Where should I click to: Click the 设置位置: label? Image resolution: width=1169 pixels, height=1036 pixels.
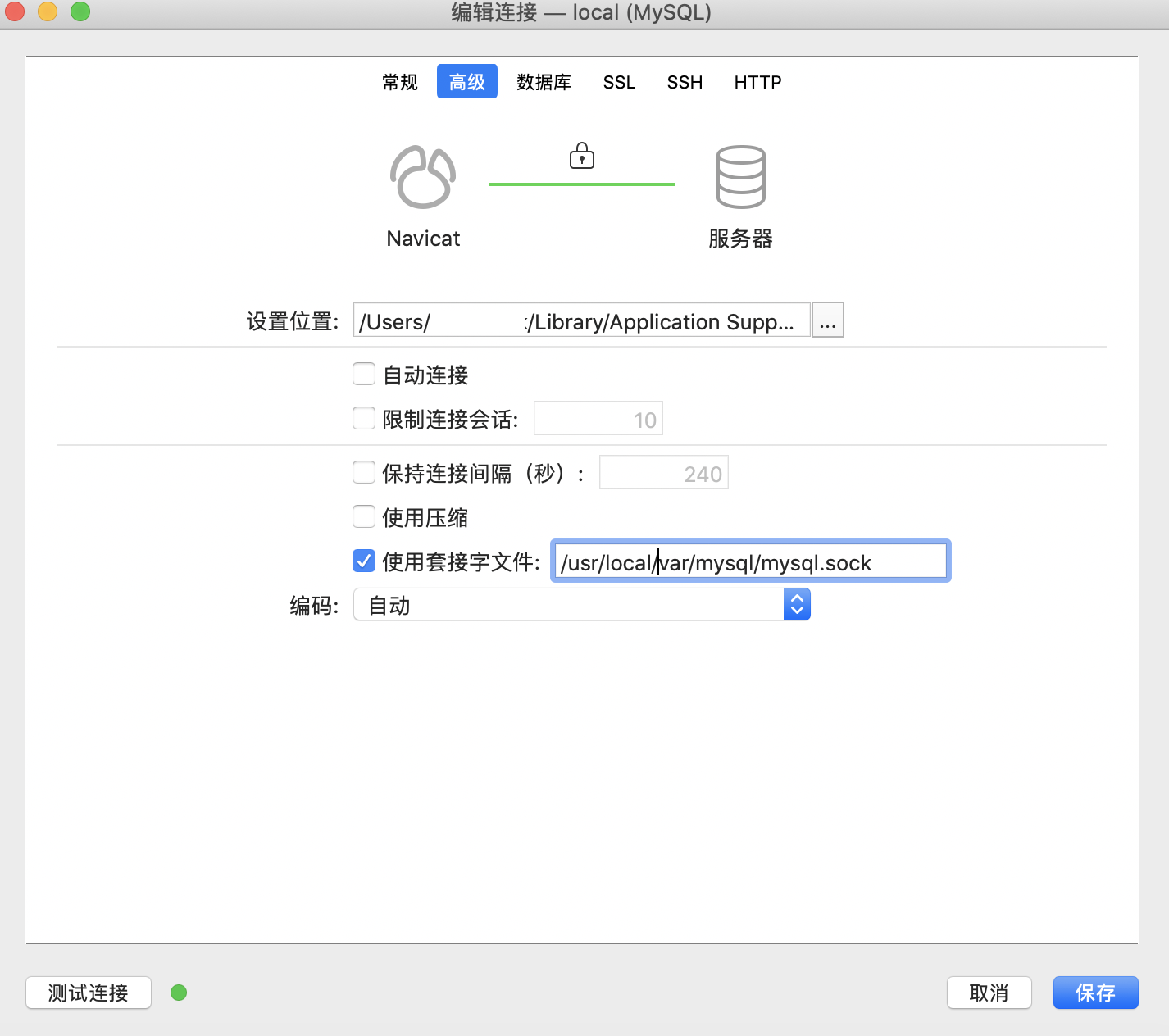(293, 321)
